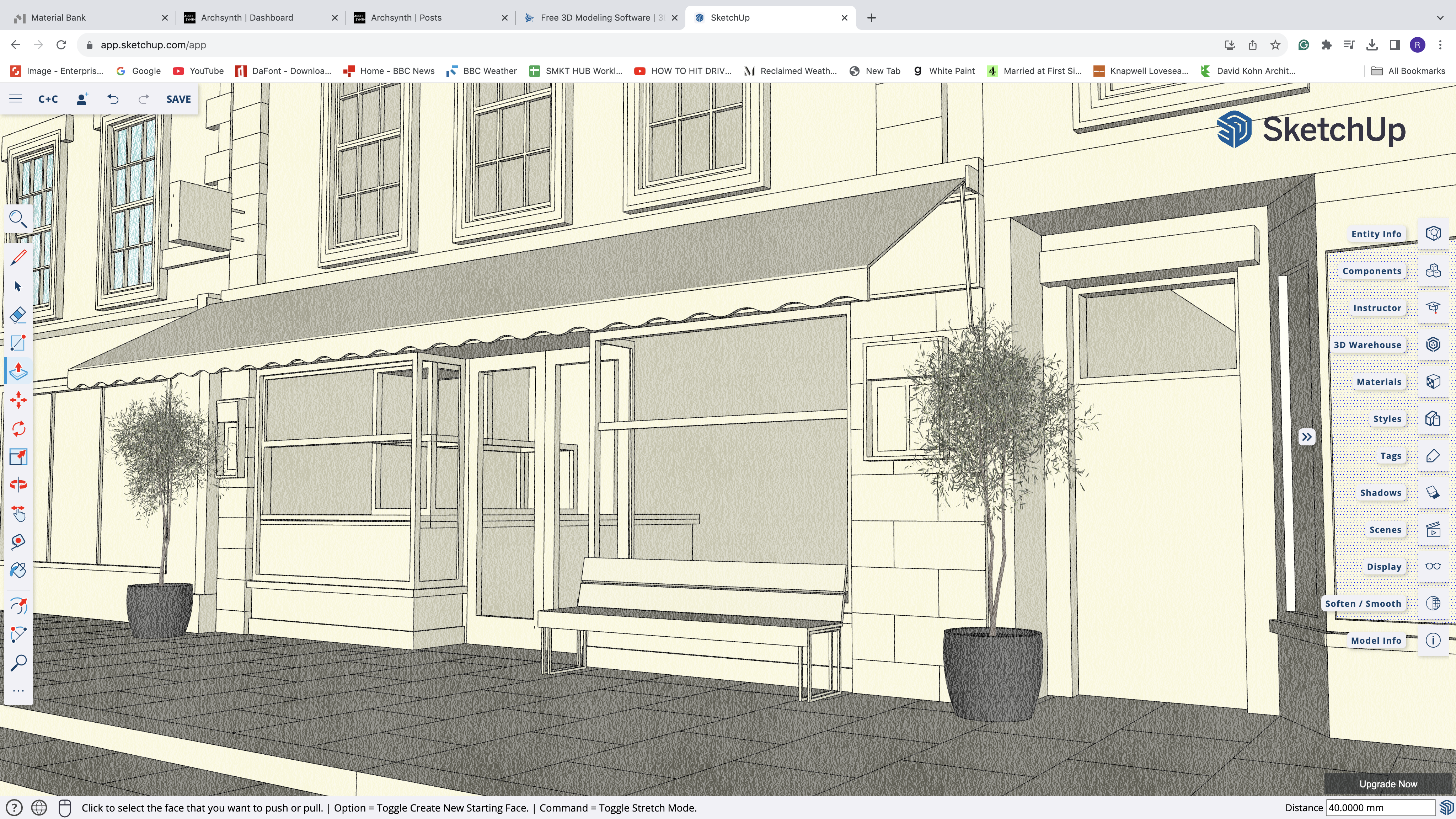Open the tab search dropdown chevron
This screenshot has height=819, width=1456.
pyautogui.click(x=1440, y=17)
